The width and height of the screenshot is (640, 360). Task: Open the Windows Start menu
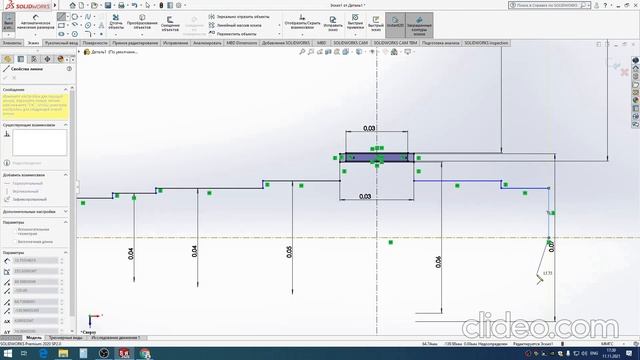coord(7,353)
